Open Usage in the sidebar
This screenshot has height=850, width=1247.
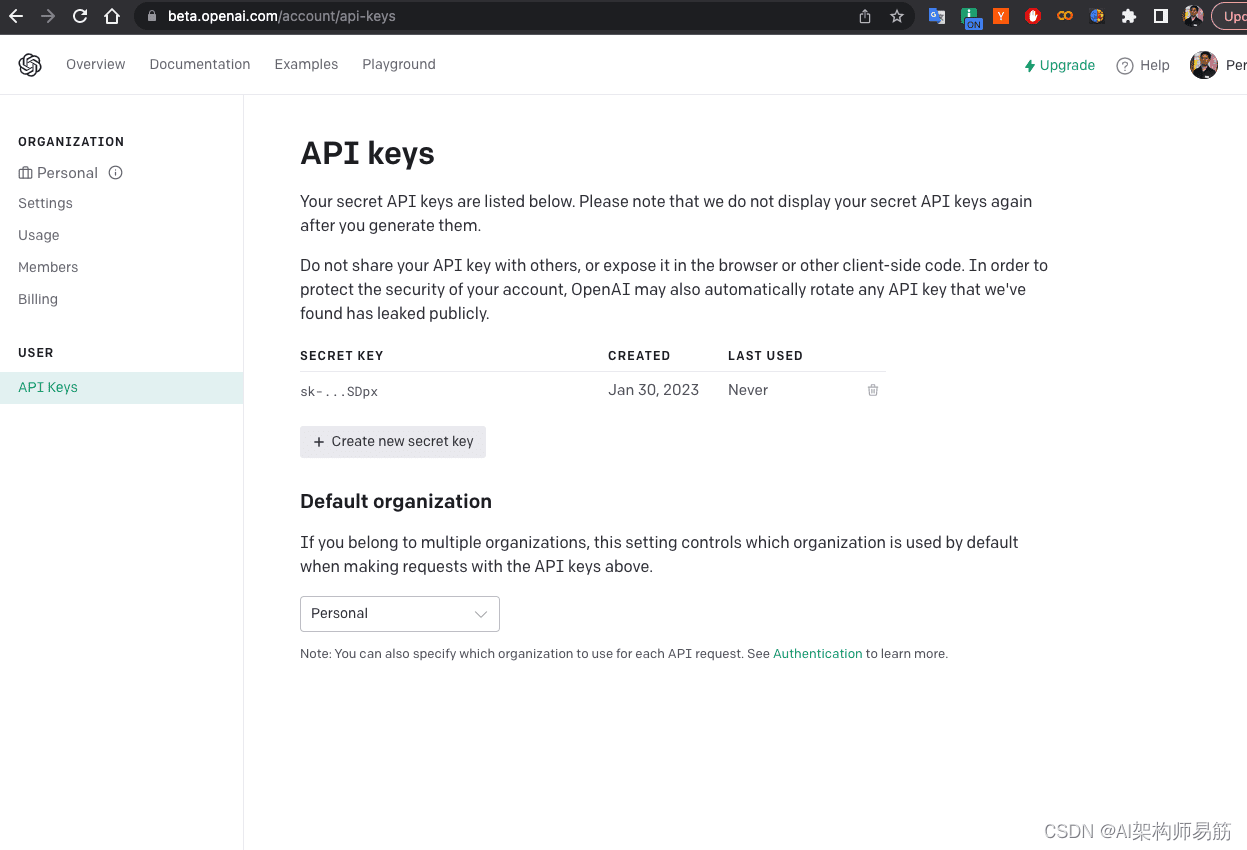coord(39,235)
